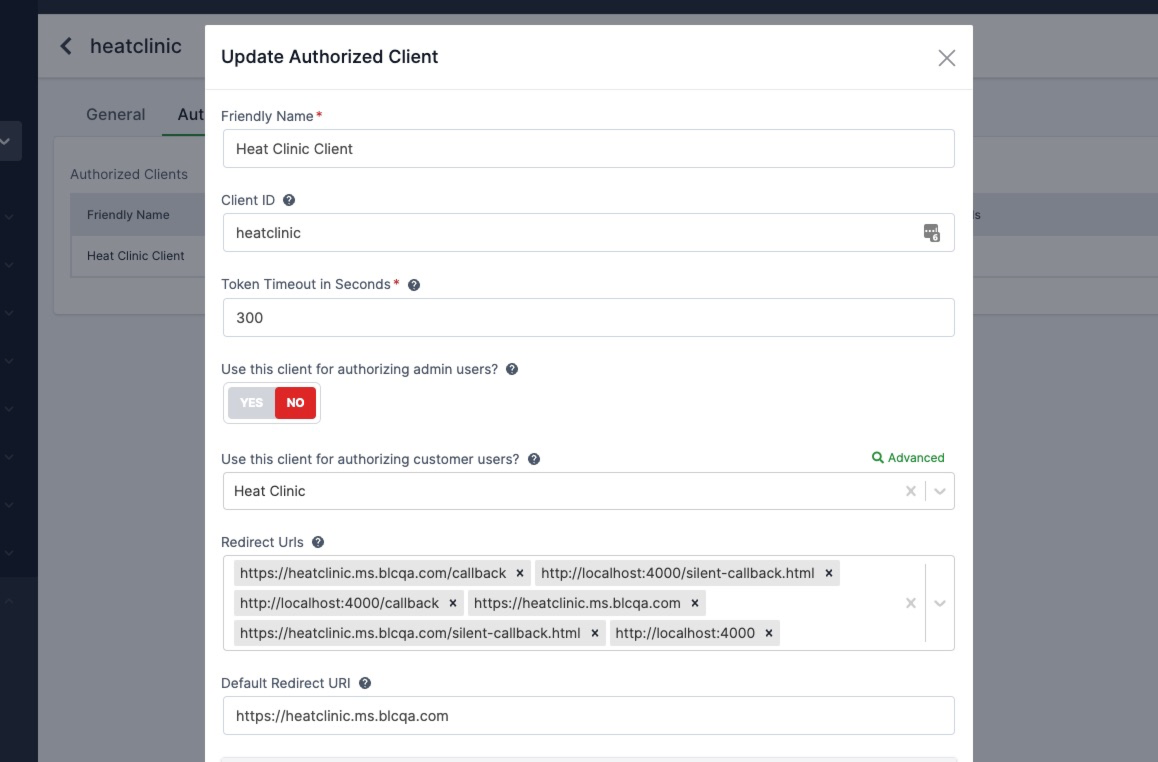Expand the Redirect Urls dropdown list

coord(939,602)
